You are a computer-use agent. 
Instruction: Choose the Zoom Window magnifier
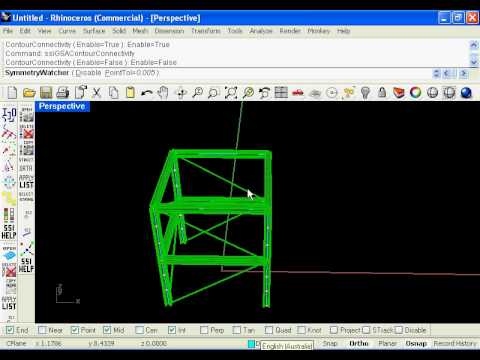pyautogui.click(x=213, y=92)
